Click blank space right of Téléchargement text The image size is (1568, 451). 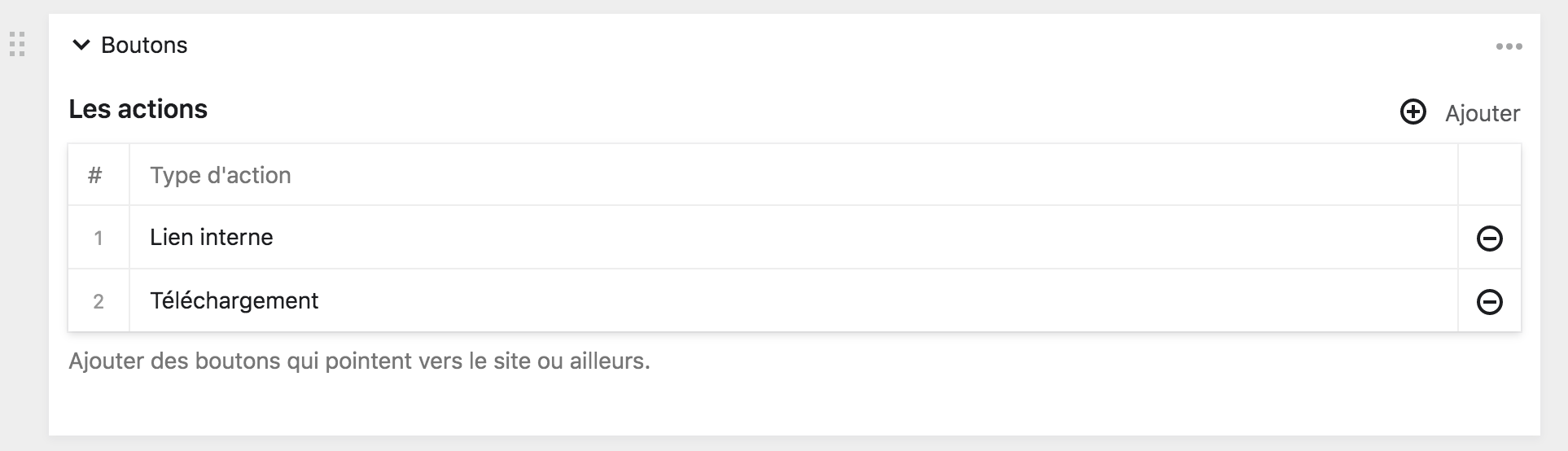pos(814,301)
